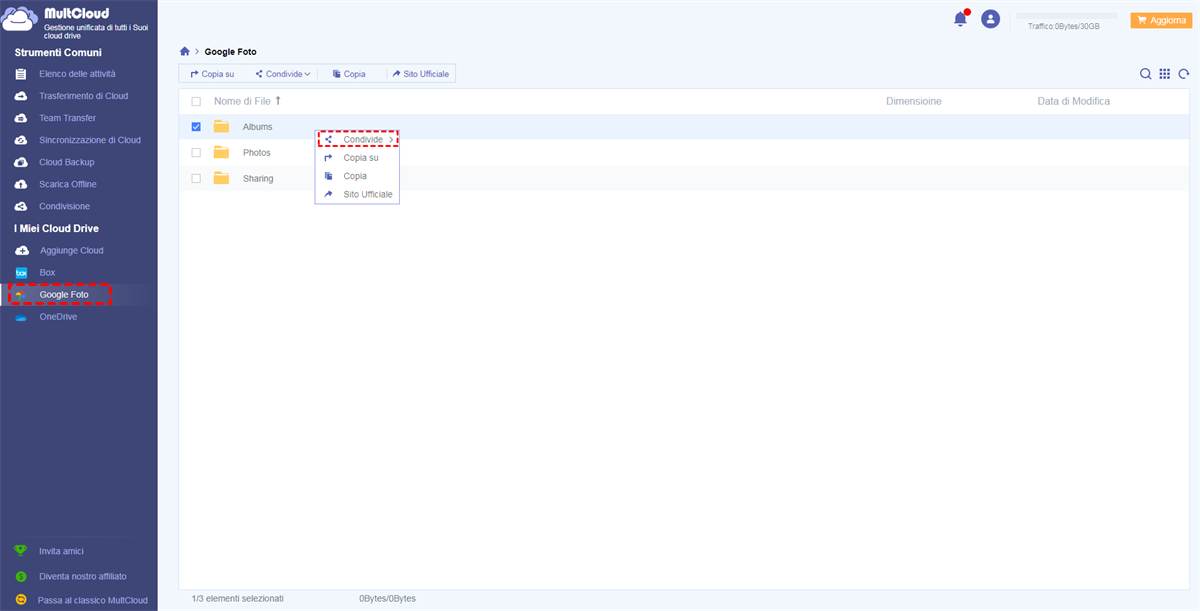Choose Copia su in context menu

[x=357, y=158]
